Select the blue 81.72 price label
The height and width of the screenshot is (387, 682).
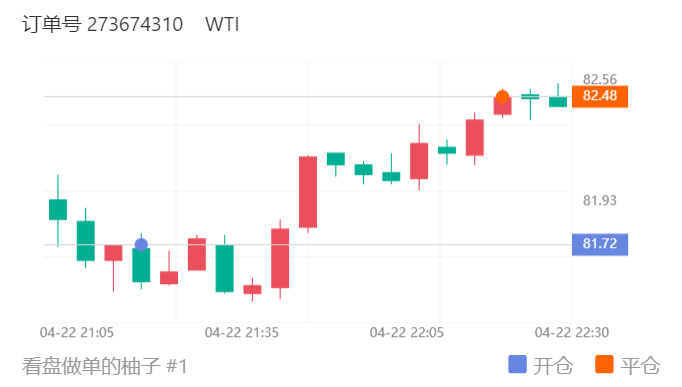point(600,244)
